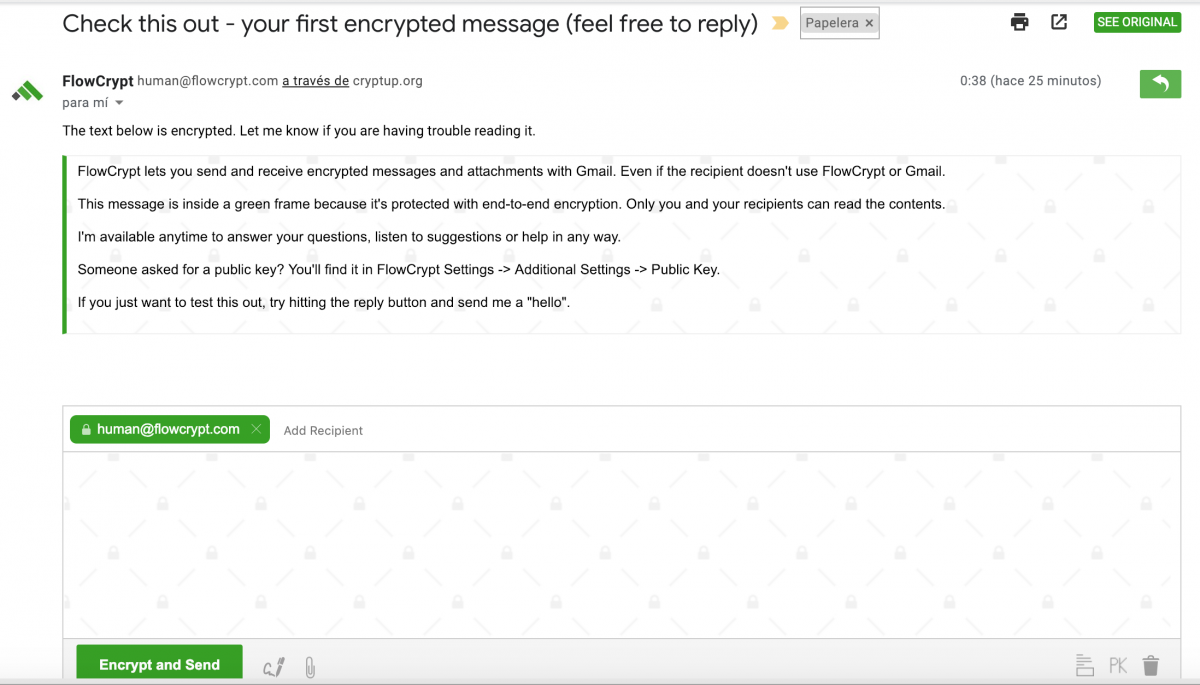Attach a file with the paperclip icon

point(310,667)
